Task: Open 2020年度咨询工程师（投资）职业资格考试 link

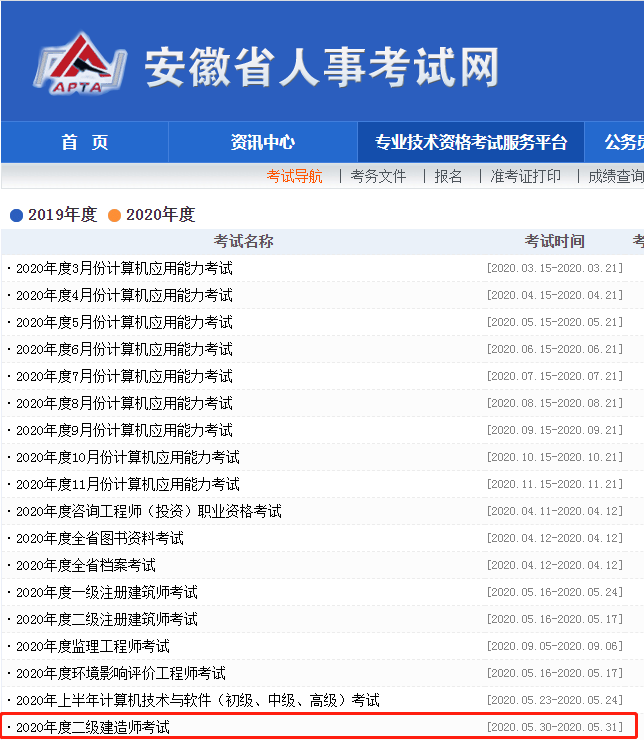Action: [148, 511]
